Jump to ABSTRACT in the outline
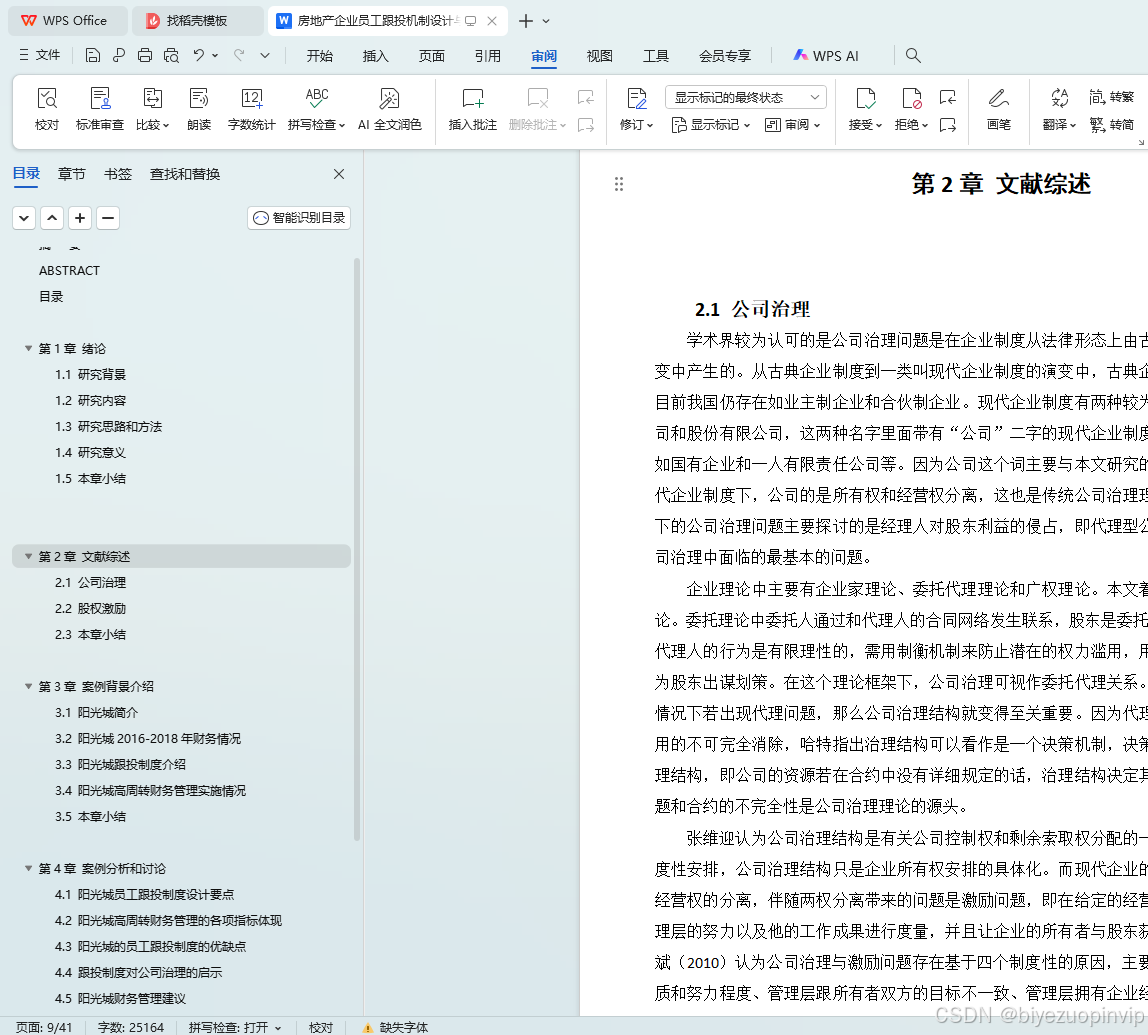 pos(70,271)
